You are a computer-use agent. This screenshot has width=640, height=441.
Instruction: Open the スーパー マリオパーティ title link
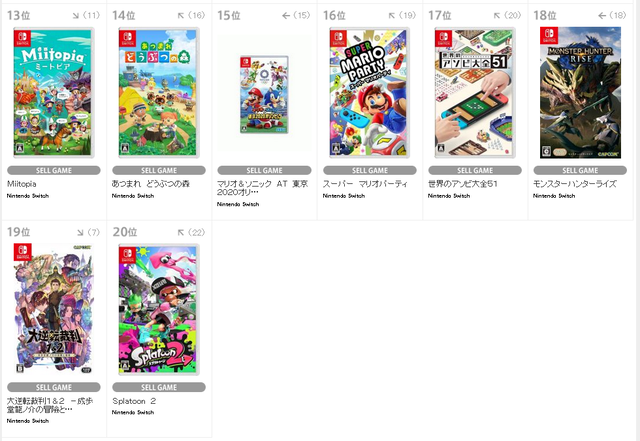click(365, 184)
